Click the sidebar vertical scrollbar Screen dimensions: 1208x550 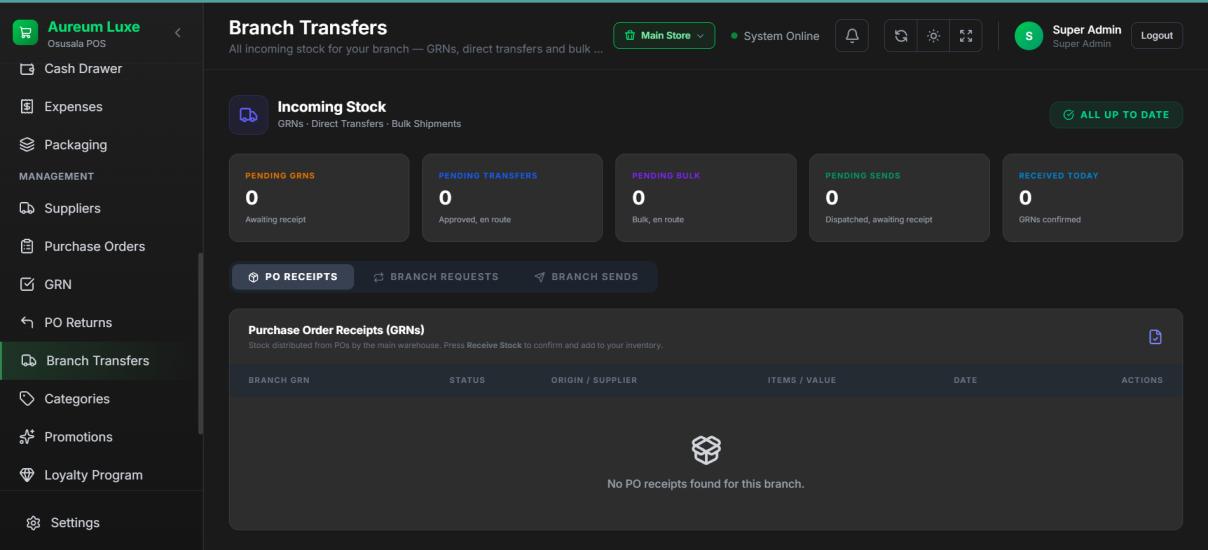(x=200, y=343)
